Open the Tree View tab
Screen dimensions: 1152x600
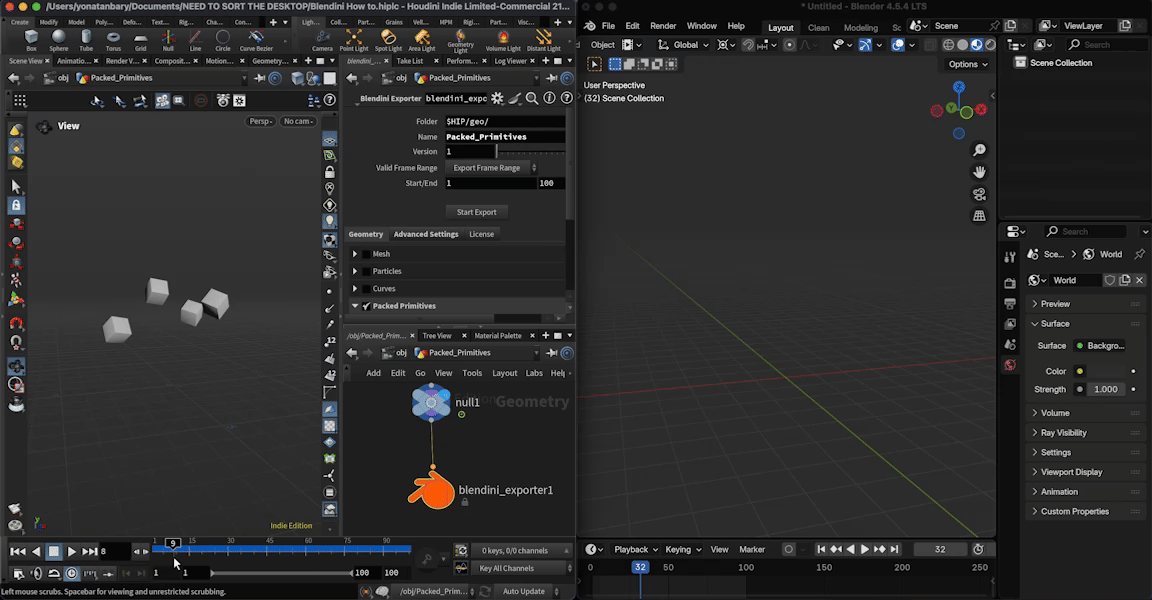point(437,336)
